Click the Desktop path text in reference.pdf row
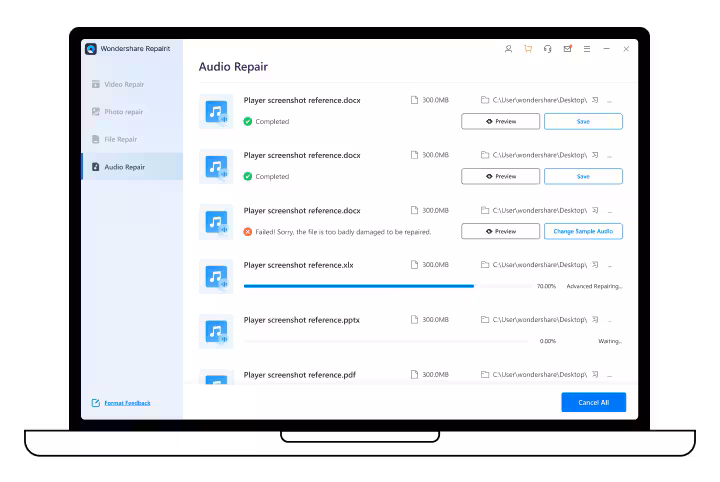 540,375
